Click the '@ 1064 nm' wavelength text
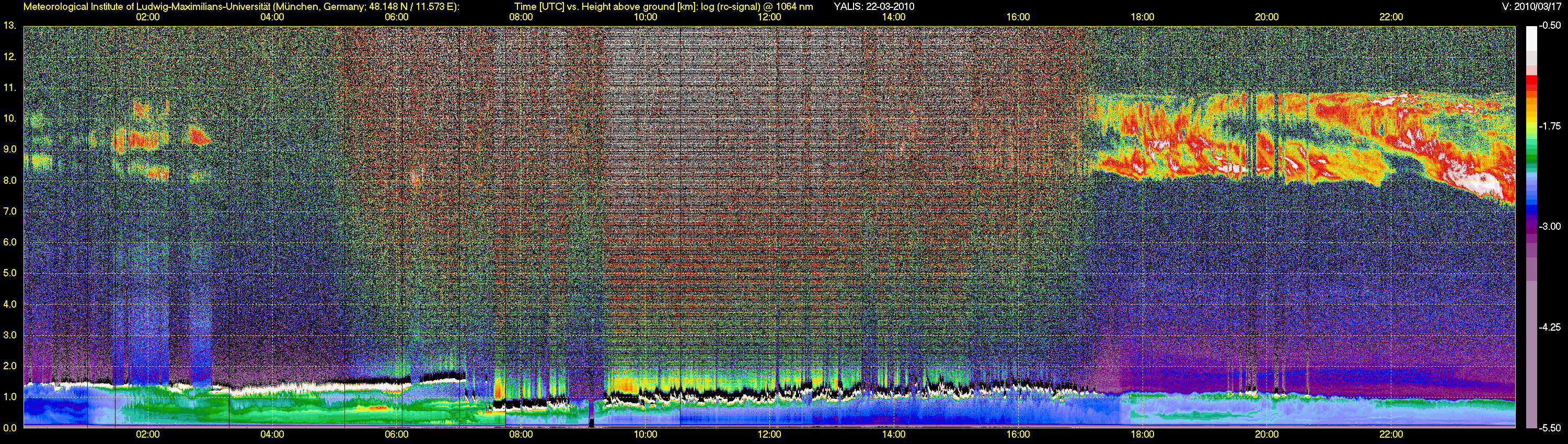 (788, 7)
